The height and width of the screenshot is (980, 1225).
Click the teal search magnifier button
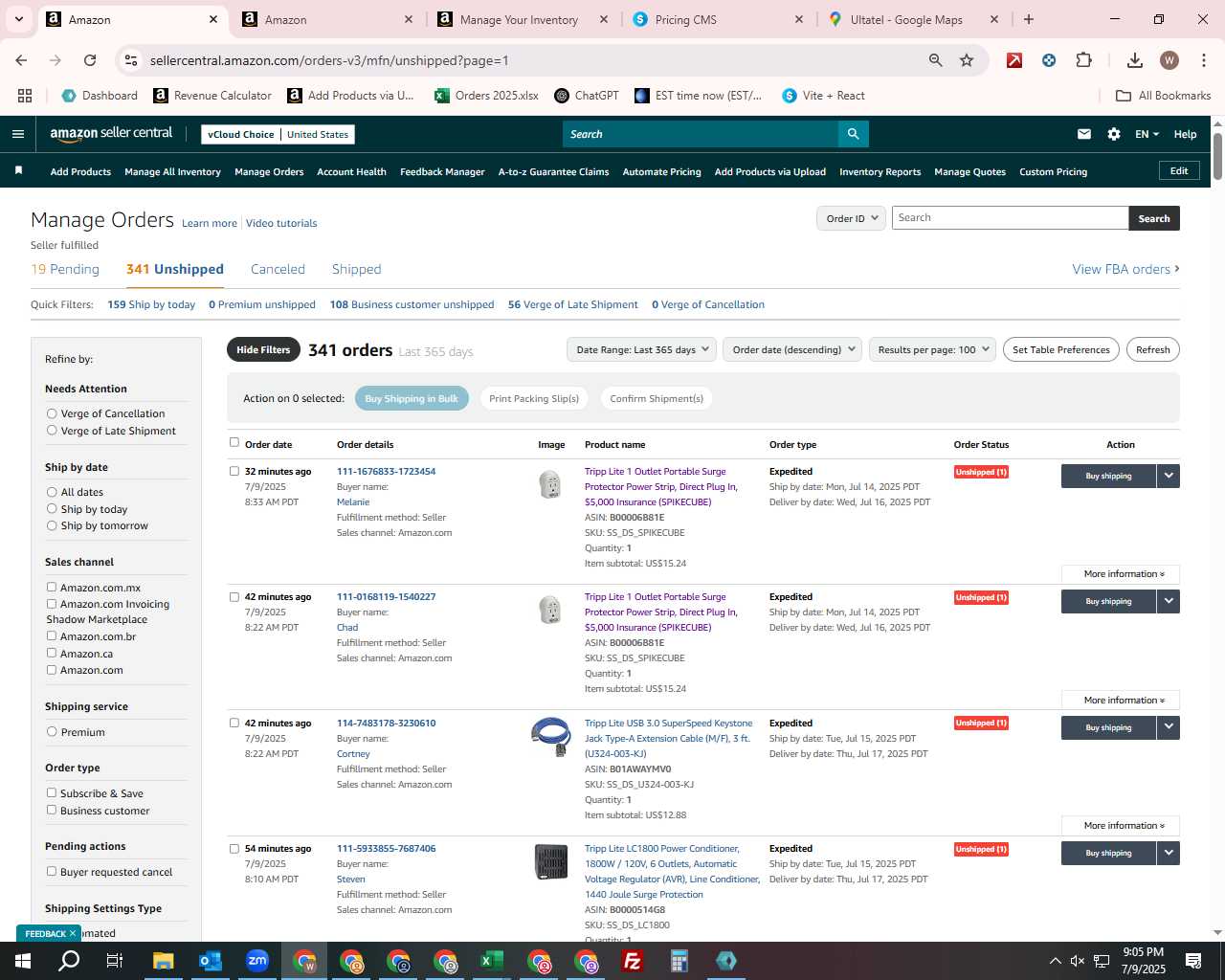(853, 134)
